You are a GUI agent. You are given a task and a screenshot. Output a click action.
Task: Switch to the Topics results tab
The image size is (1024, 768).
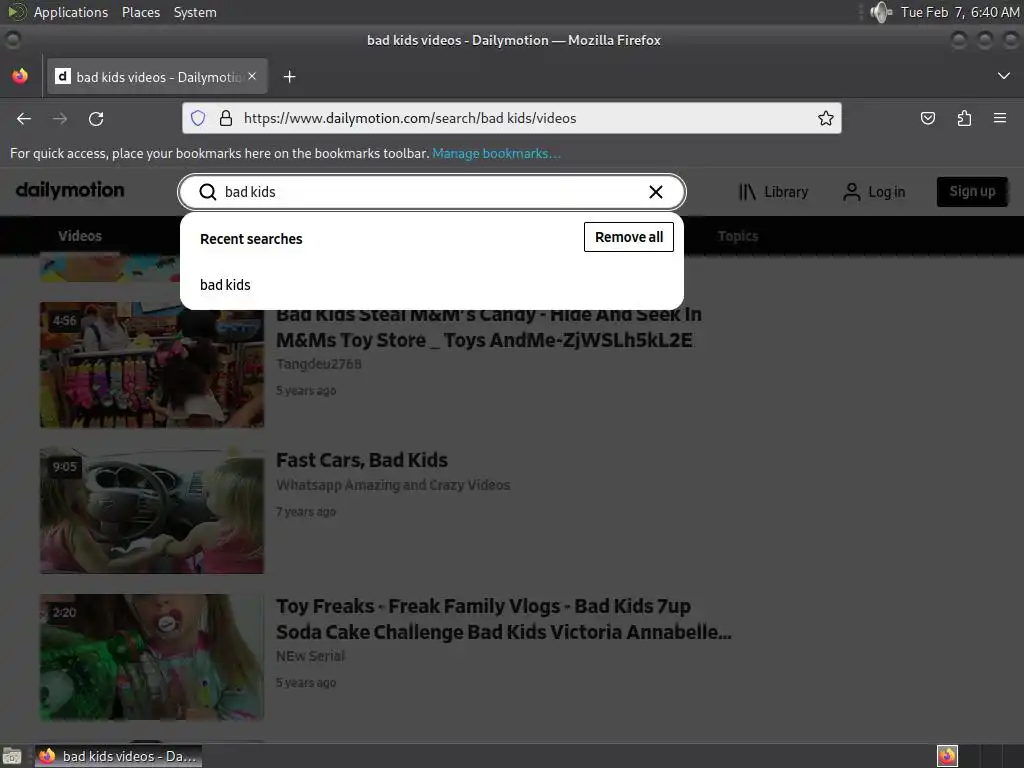pyautogui.click(x=738, y=236)
